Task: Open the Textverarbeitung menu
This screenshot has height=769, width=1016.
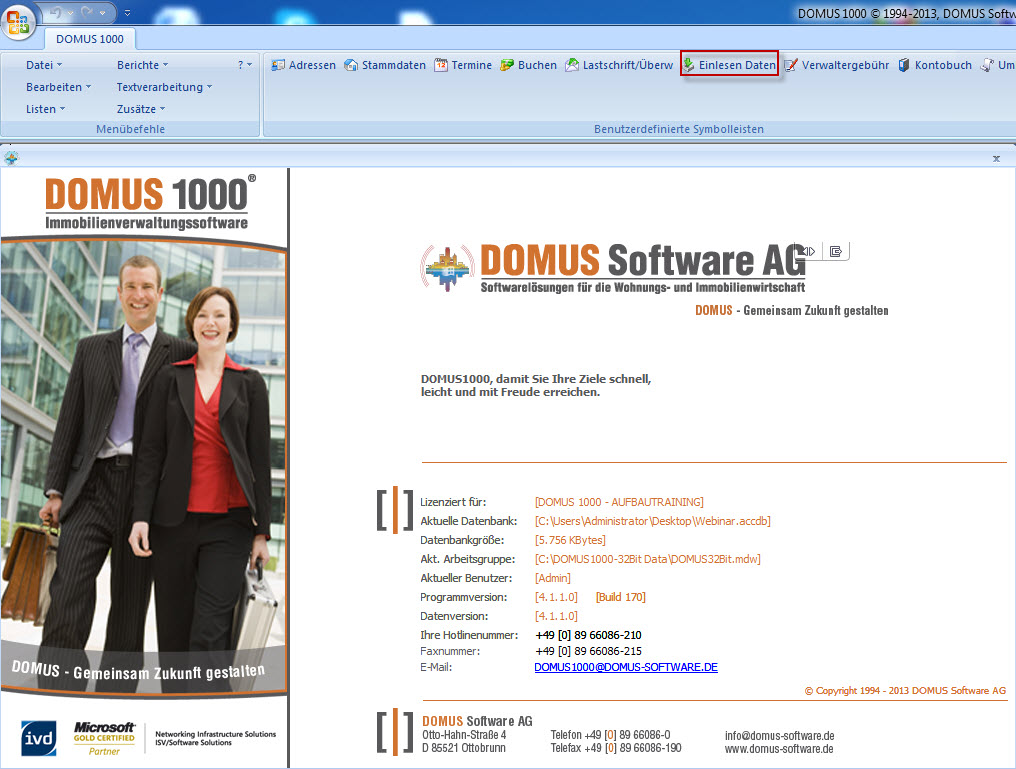Action: pos(164,87)
